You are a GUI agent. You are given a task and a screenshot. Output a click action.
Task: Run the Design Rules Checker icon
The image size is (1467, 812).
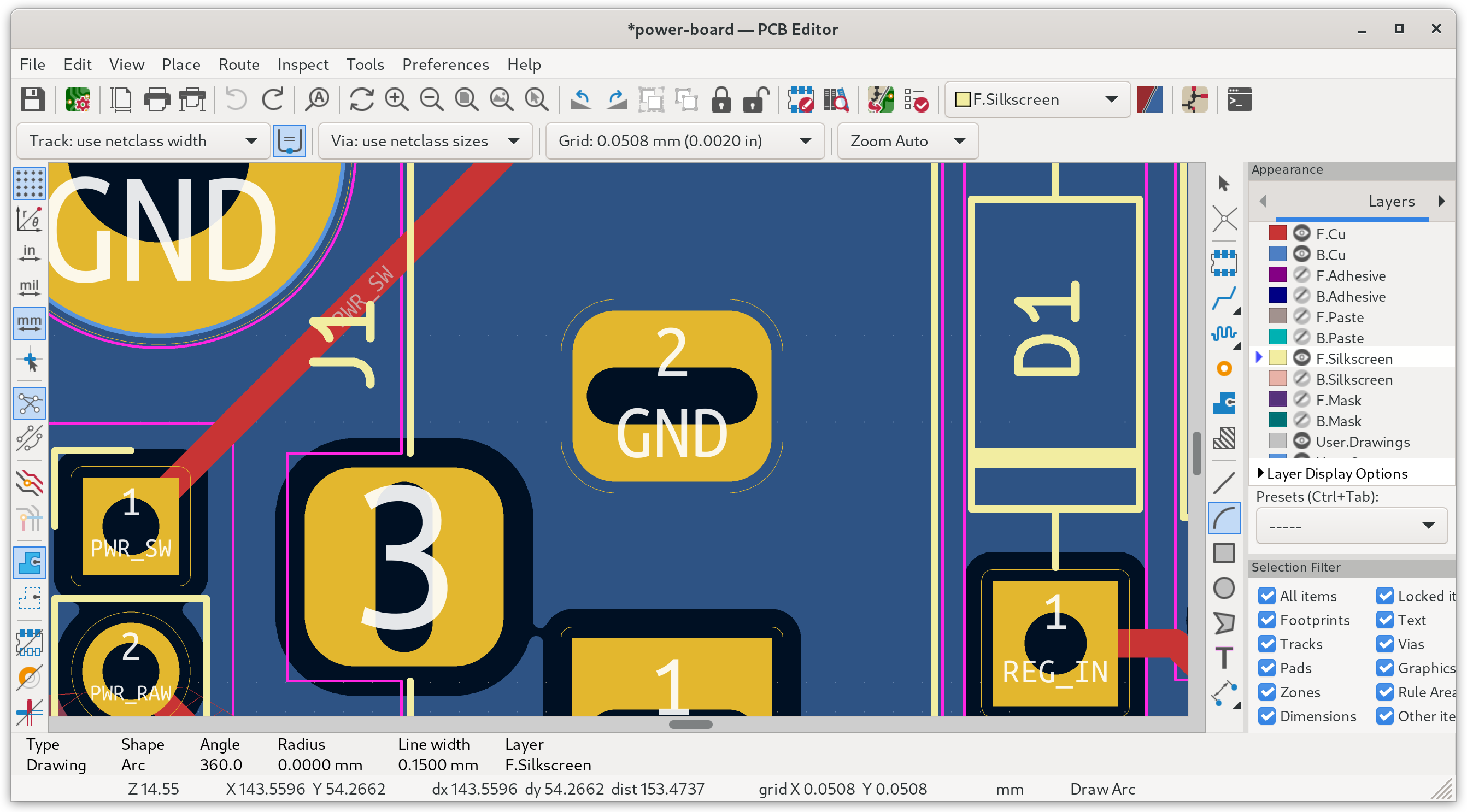(x=916, y=99)
